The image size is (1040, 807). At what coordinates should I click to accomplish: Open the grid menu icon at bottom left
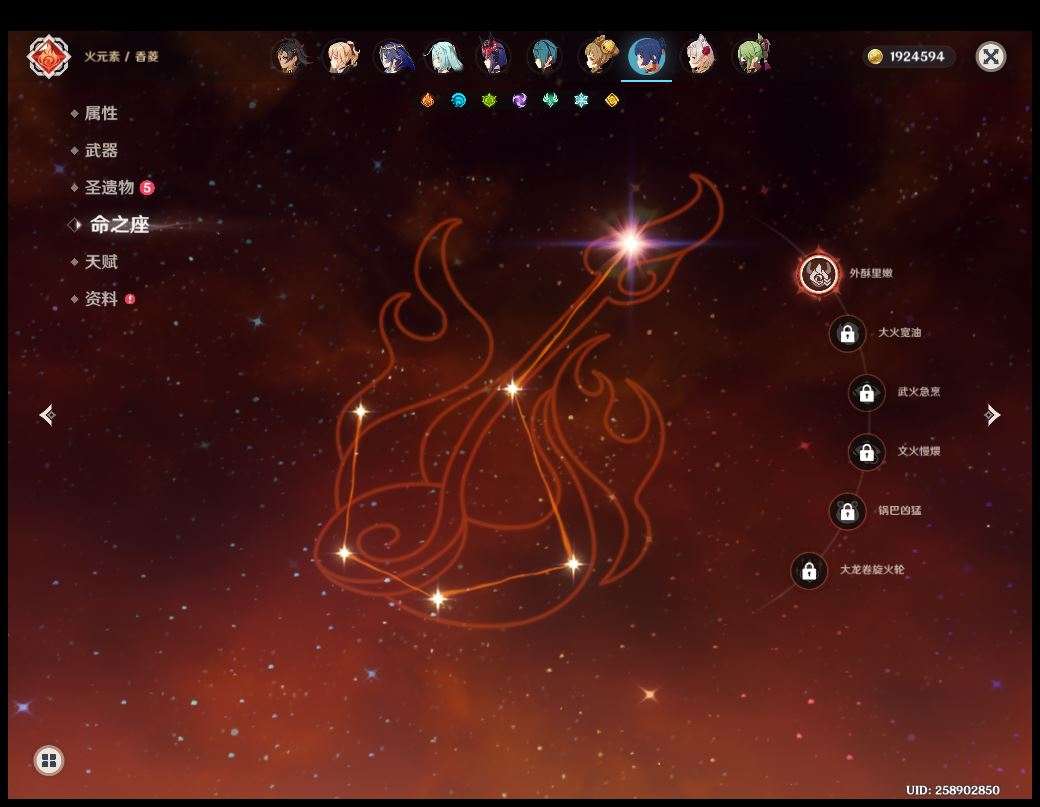coord(49,761)
